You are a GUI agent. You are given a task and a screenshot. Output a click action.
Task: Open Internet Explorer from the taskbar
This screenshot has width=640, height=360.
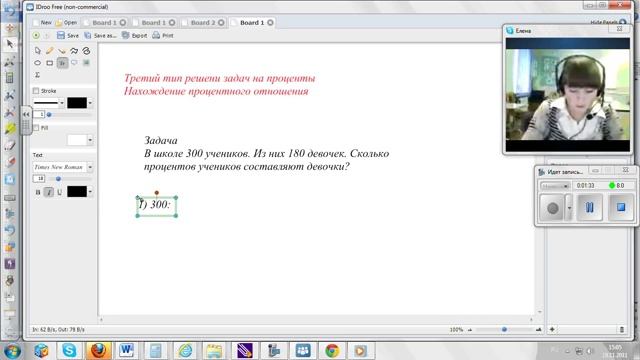point(185,350)
